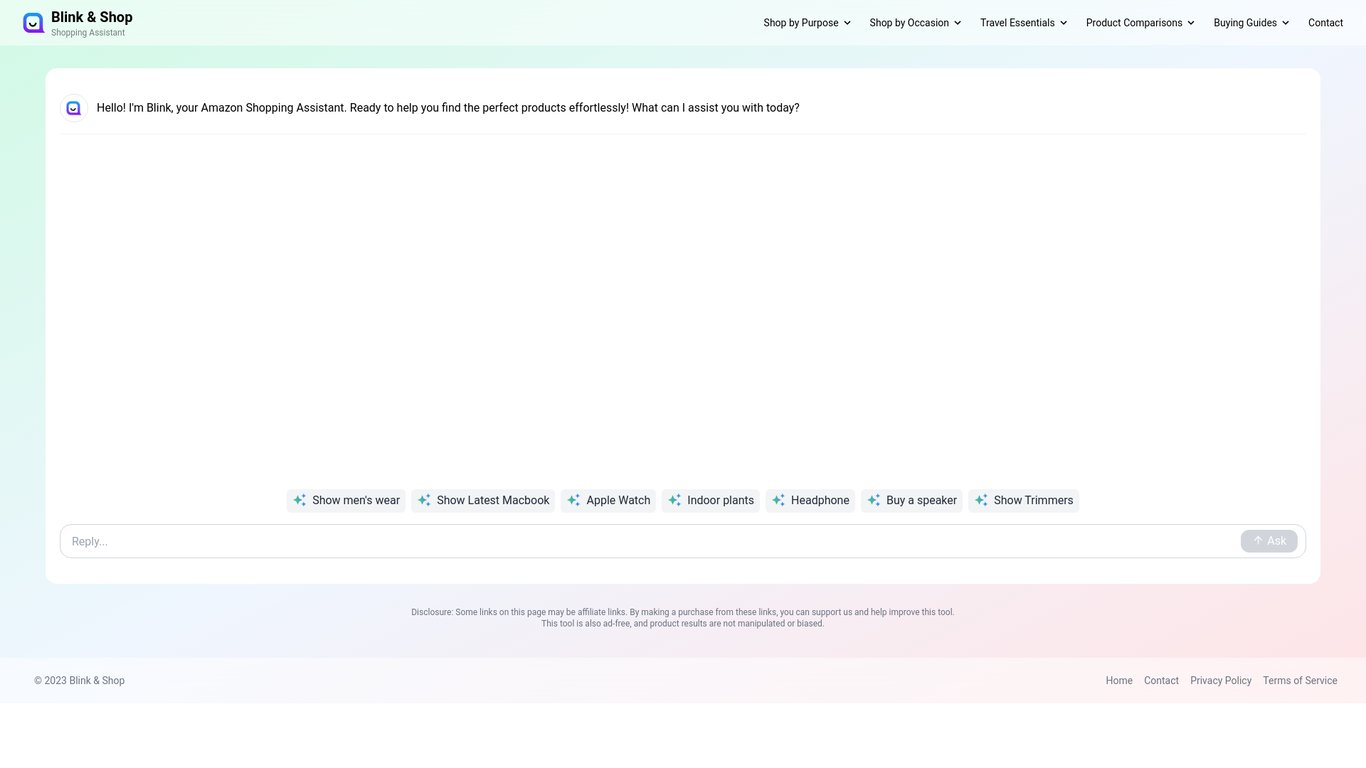
Task: Open the Product Comparisons menu
Action: tap(1141, 23)
